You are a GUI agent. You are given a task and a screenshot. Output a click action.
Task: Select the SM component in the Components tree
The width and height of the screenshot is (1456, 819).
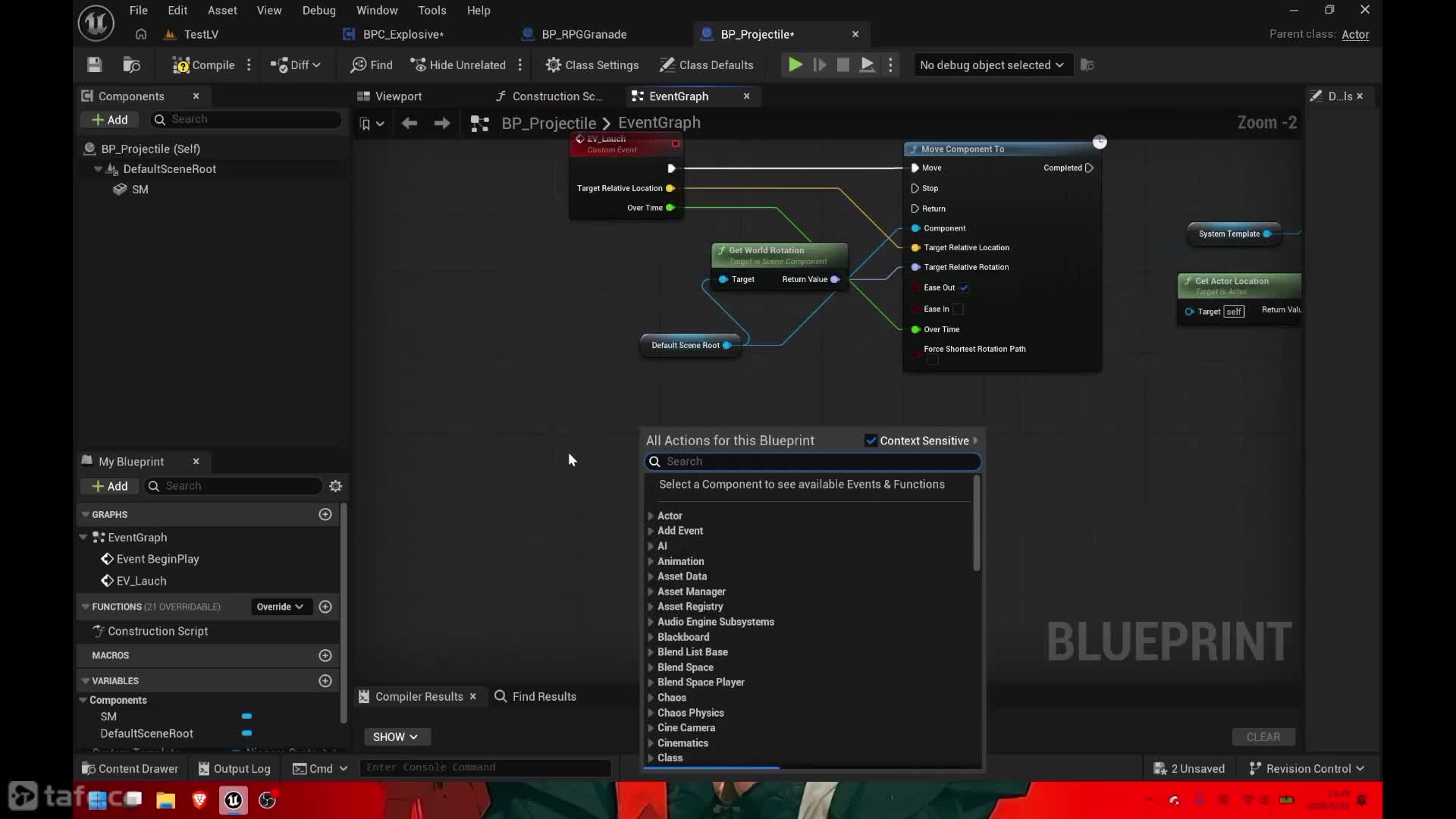point(140,190)
